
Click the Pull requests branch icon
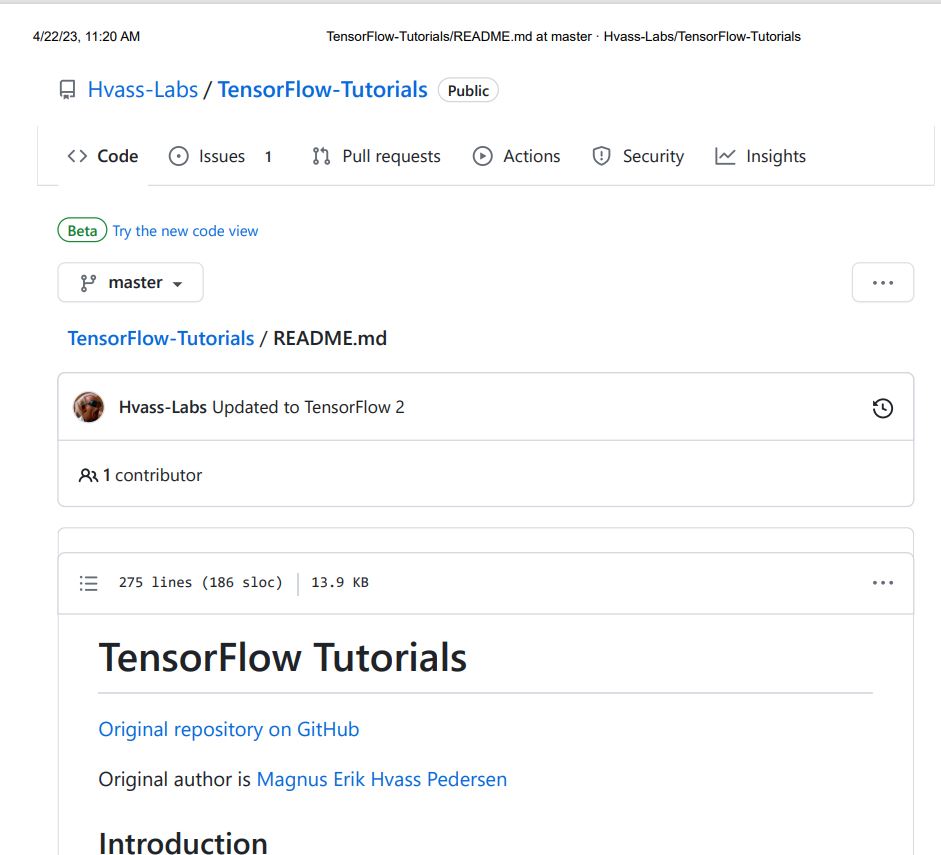(x=321, y=156)
